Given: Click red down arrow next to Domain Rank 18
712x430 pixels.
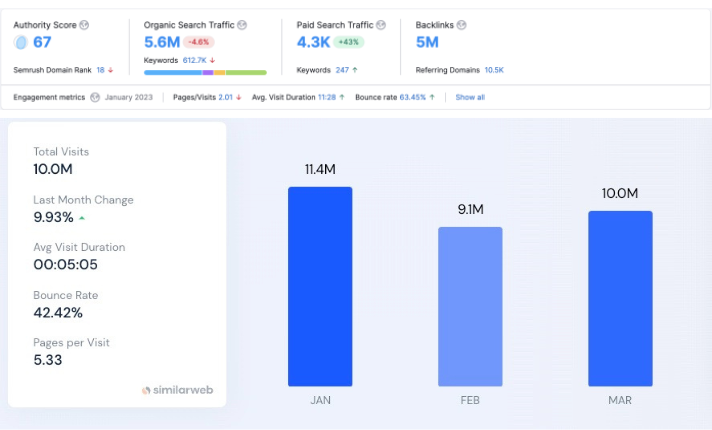Looking at the screenshot, I should 110,70.
